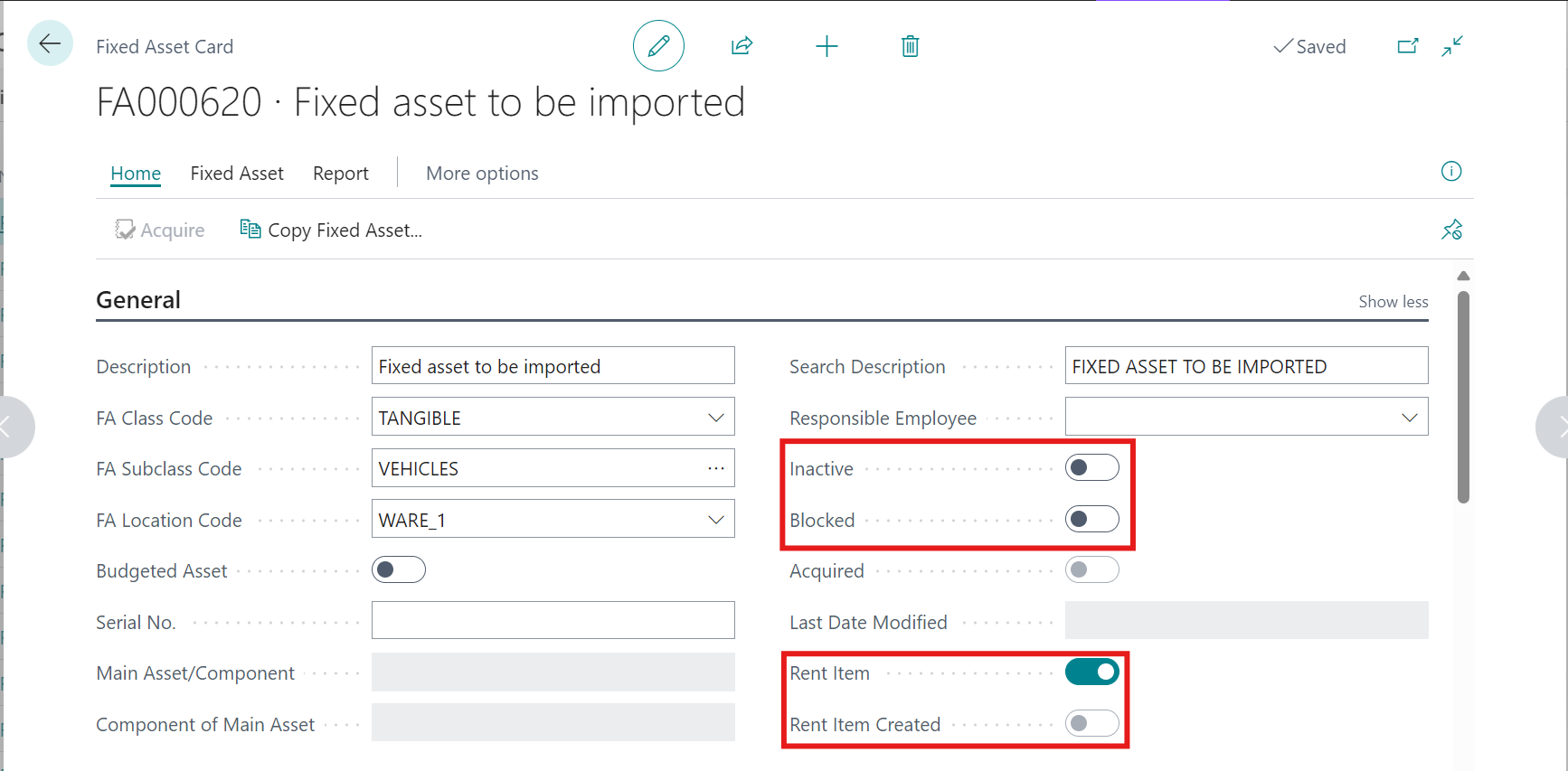Click into the Serial No. field

[x=553, y=622]
